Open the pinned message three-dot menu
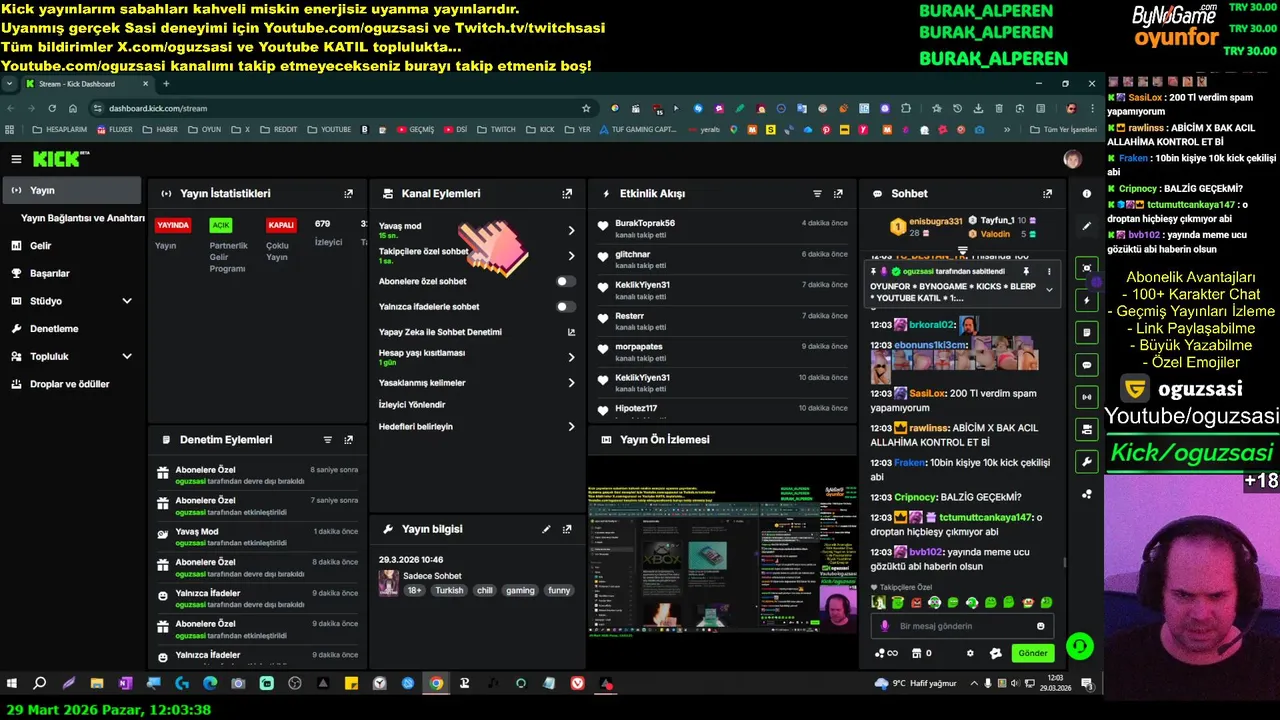1280x720 pixels. [x=1049, y=271]
